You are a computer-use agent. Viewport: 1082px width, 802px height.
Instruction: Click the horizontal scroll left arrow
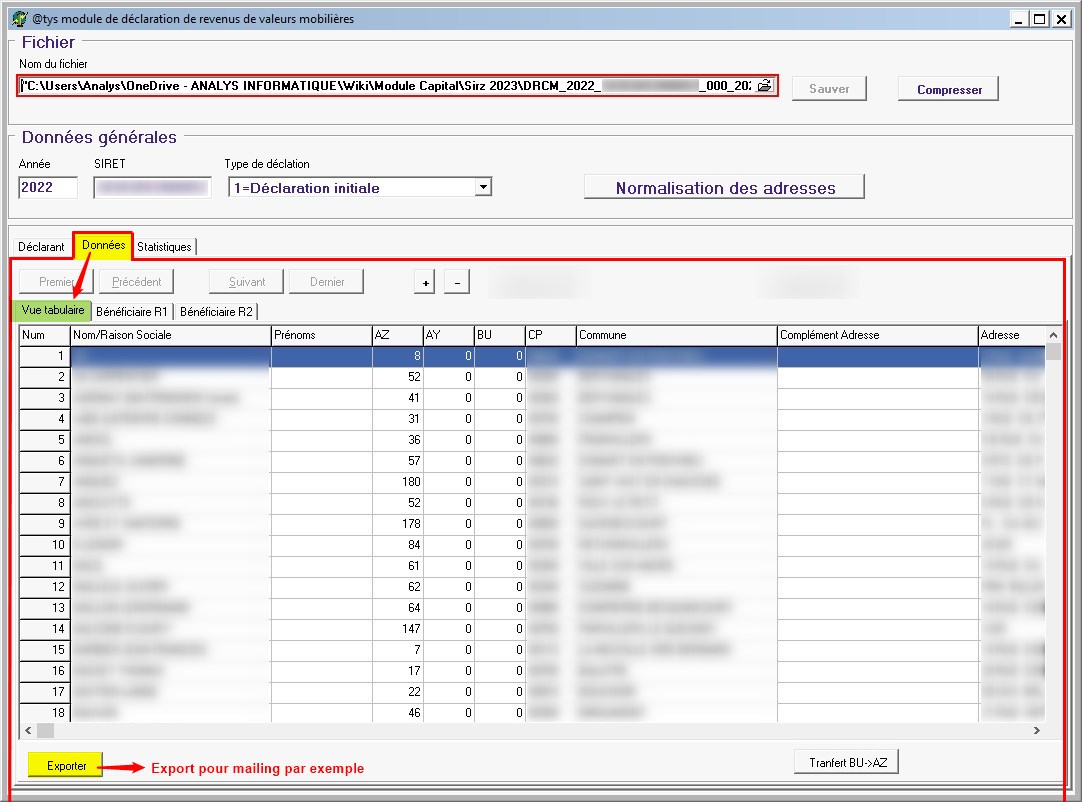[29, 731]
